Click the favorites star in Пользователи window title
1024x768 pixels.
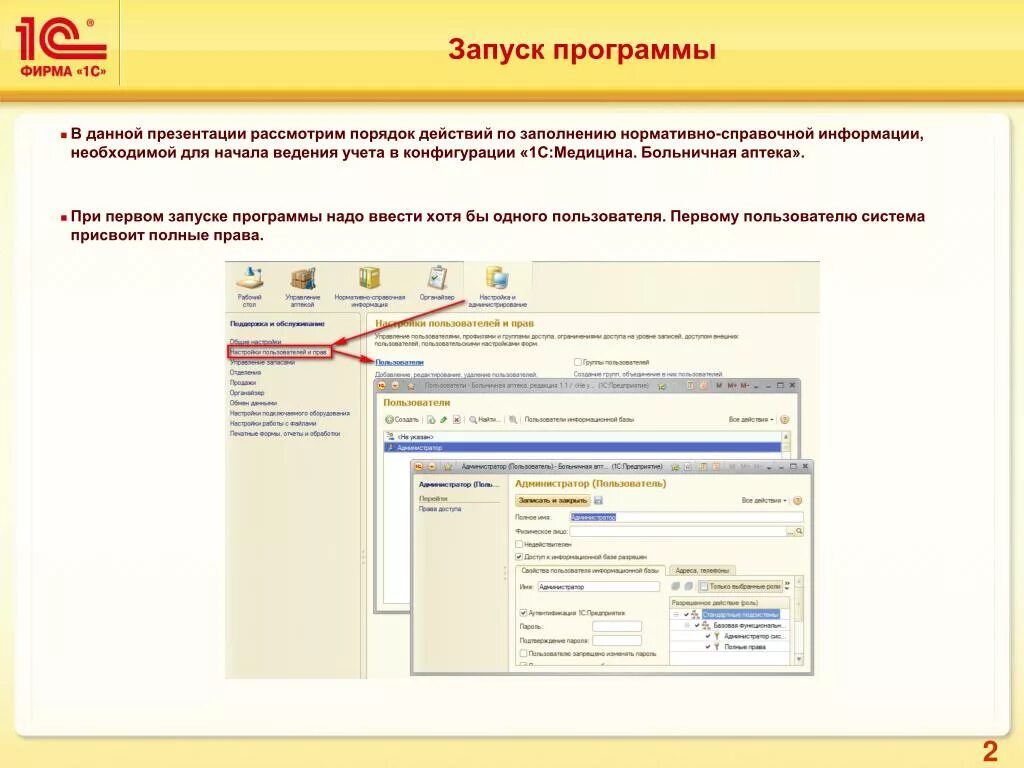411,386
